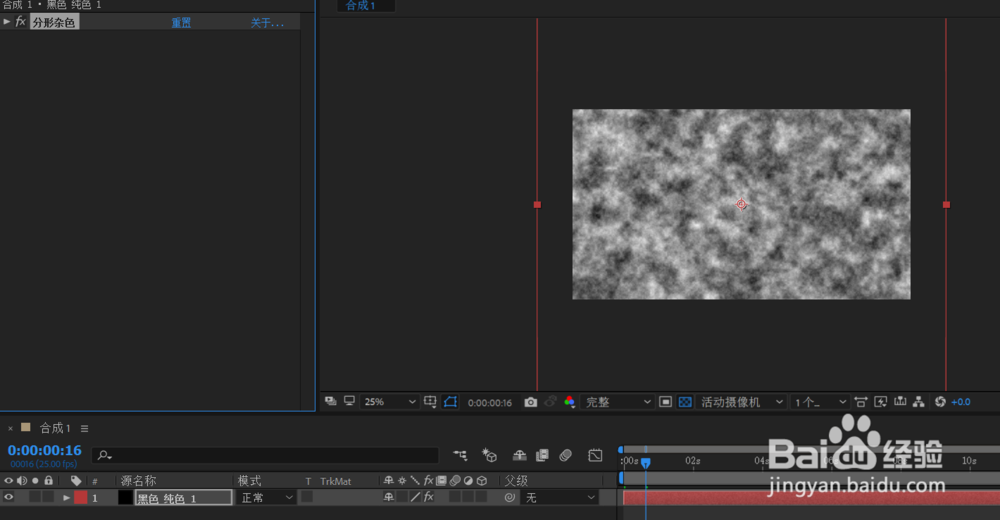Click the 02s mark on the time ruler
The image size is (1000, 520).
pos(693,461)
